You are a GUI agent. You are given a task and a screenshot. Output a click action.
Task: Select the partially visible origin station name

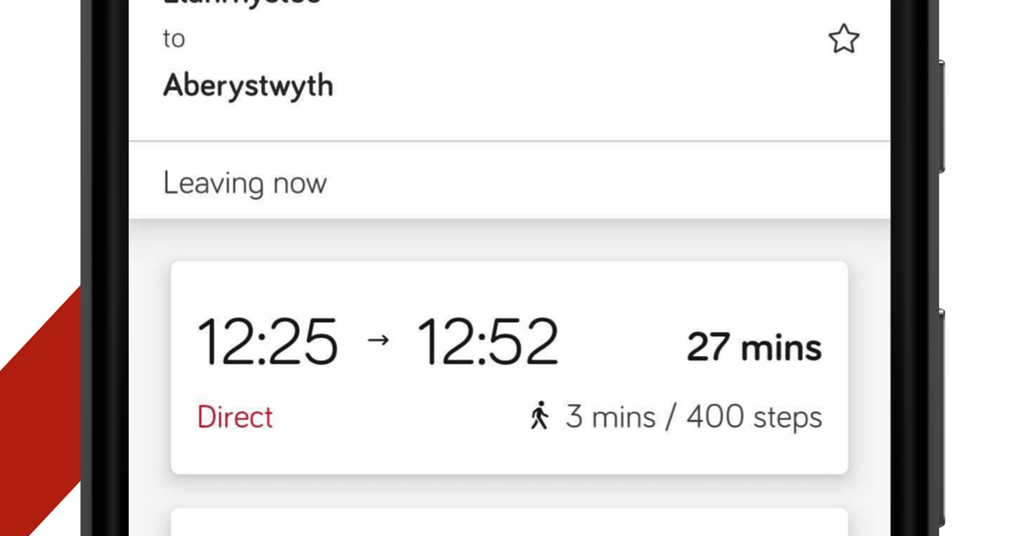pyautogui.click(x=242, y=3)
